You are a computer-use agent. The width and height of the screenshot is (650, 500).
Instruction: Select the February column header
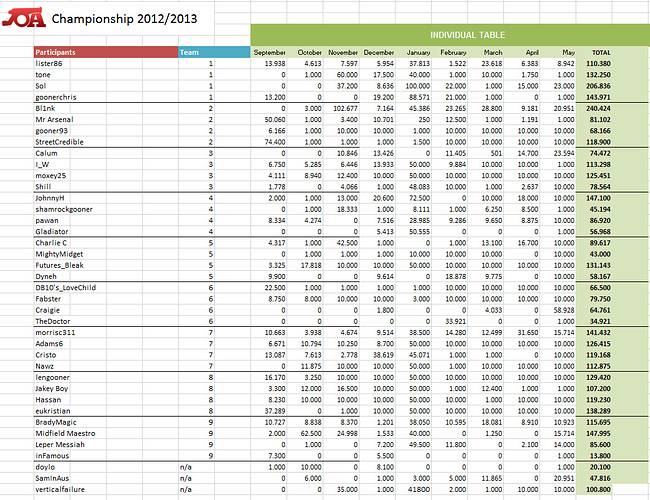[453, 53]
